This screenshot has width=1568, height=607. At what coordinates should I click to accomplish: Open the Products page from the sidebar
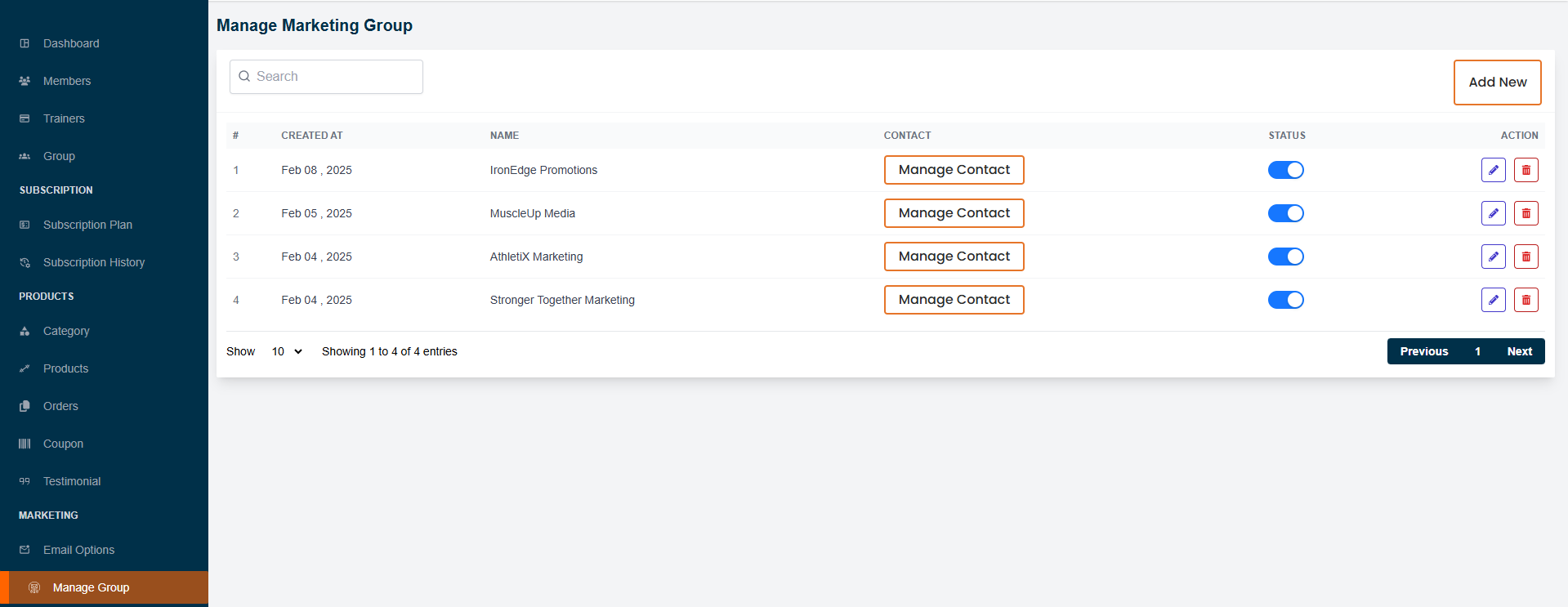[x=65, y=368]
